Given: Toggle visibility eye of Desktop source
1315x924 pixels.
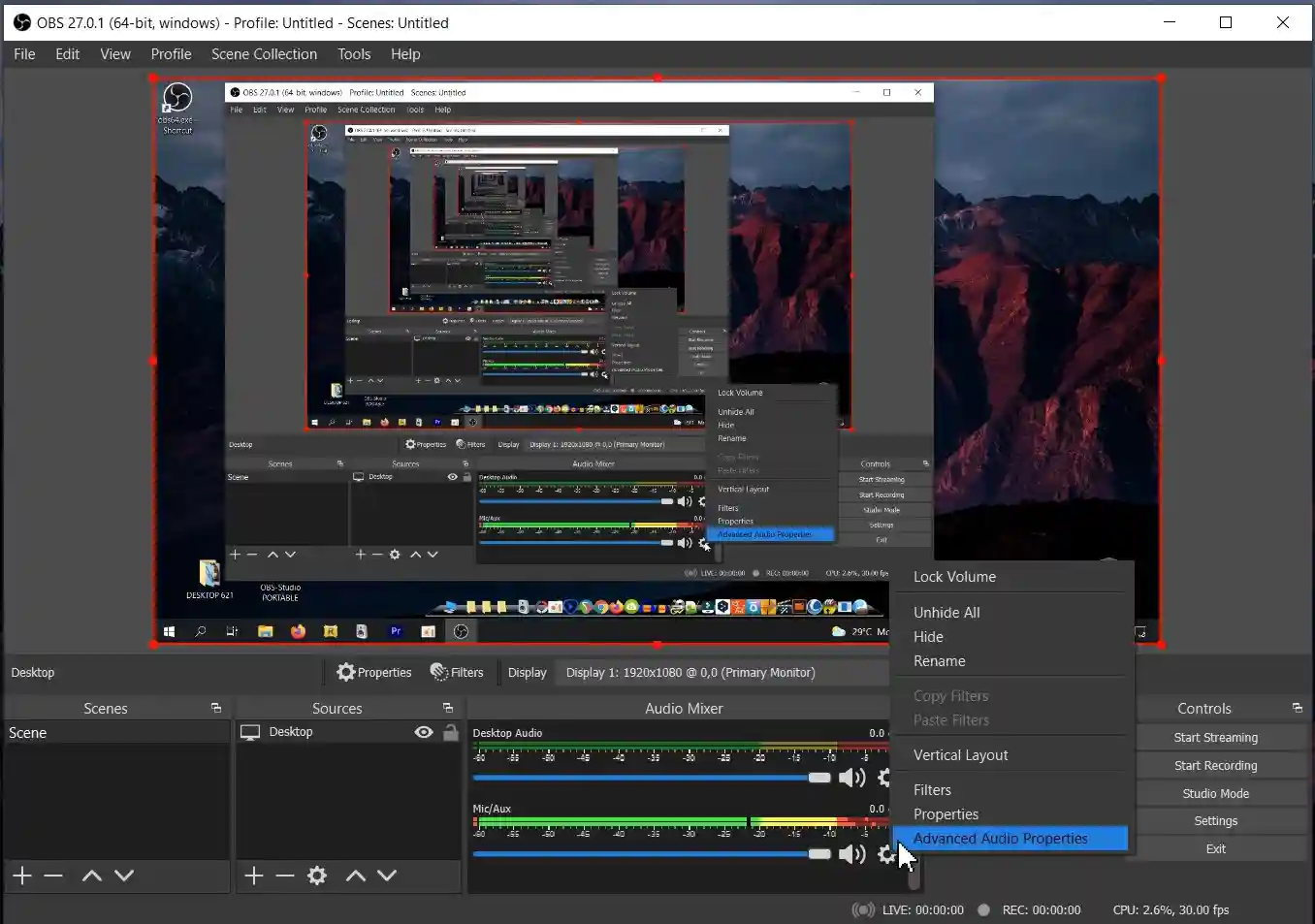Looking at the screenshot, I should click(424, 732).
